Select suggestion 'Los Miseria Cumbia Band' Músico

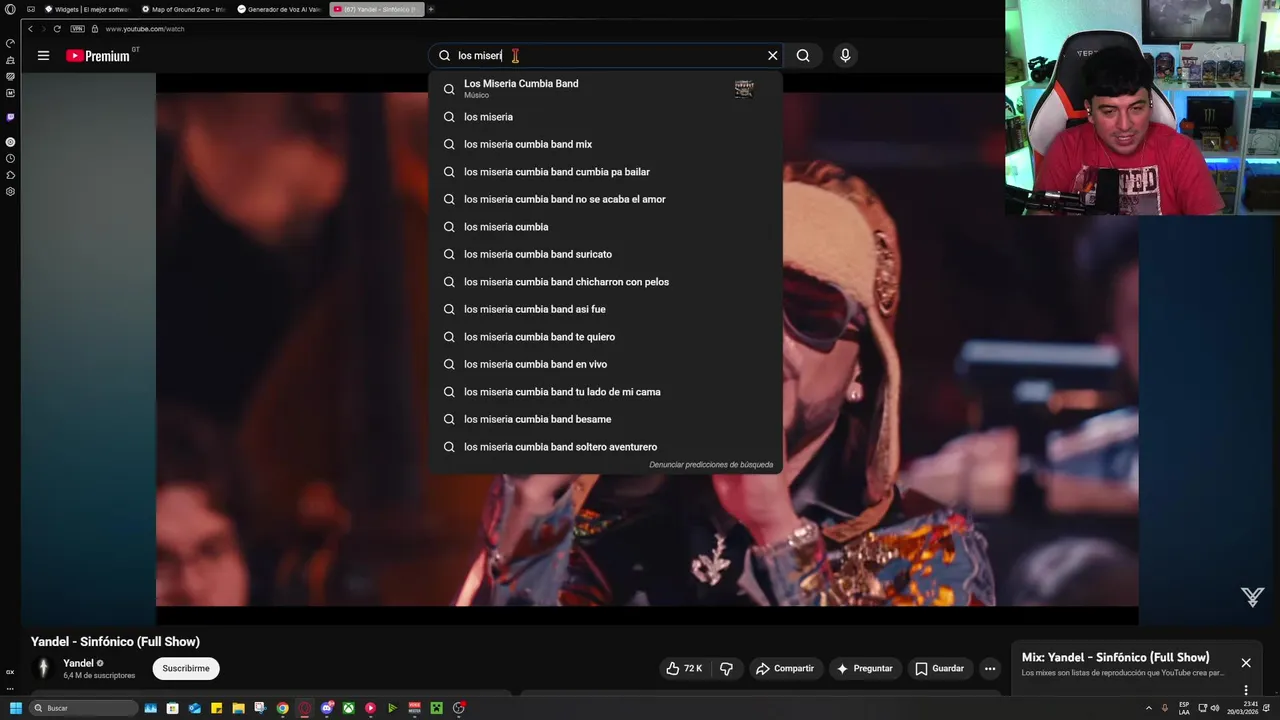[605, 89]
